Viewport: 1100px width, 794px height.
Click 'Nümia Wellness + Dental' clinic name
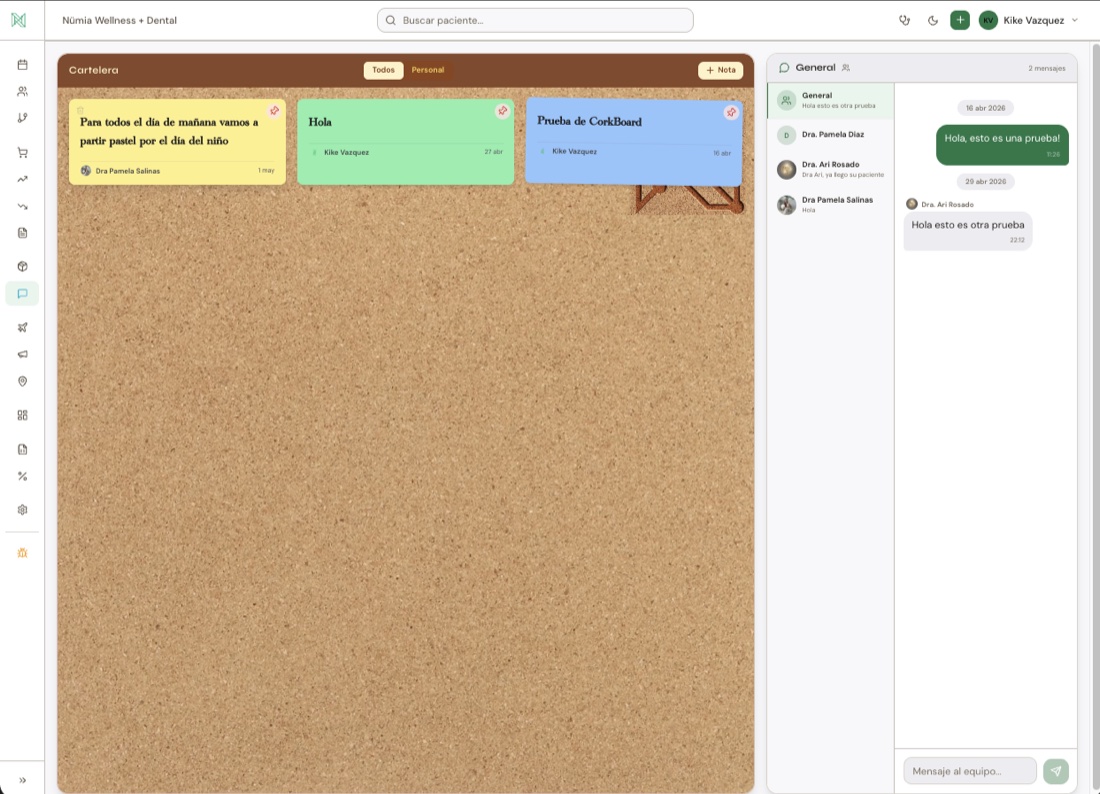(x=119, y=20)
